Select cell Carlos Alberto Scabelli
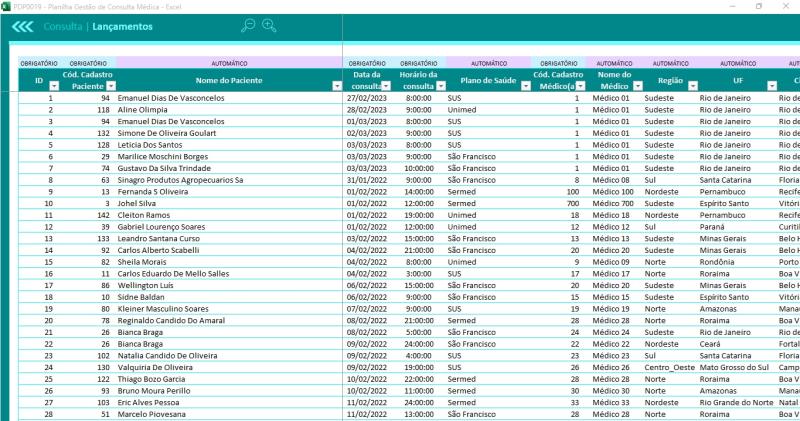This screenshot has height=421, width=800. coord(229,251)
